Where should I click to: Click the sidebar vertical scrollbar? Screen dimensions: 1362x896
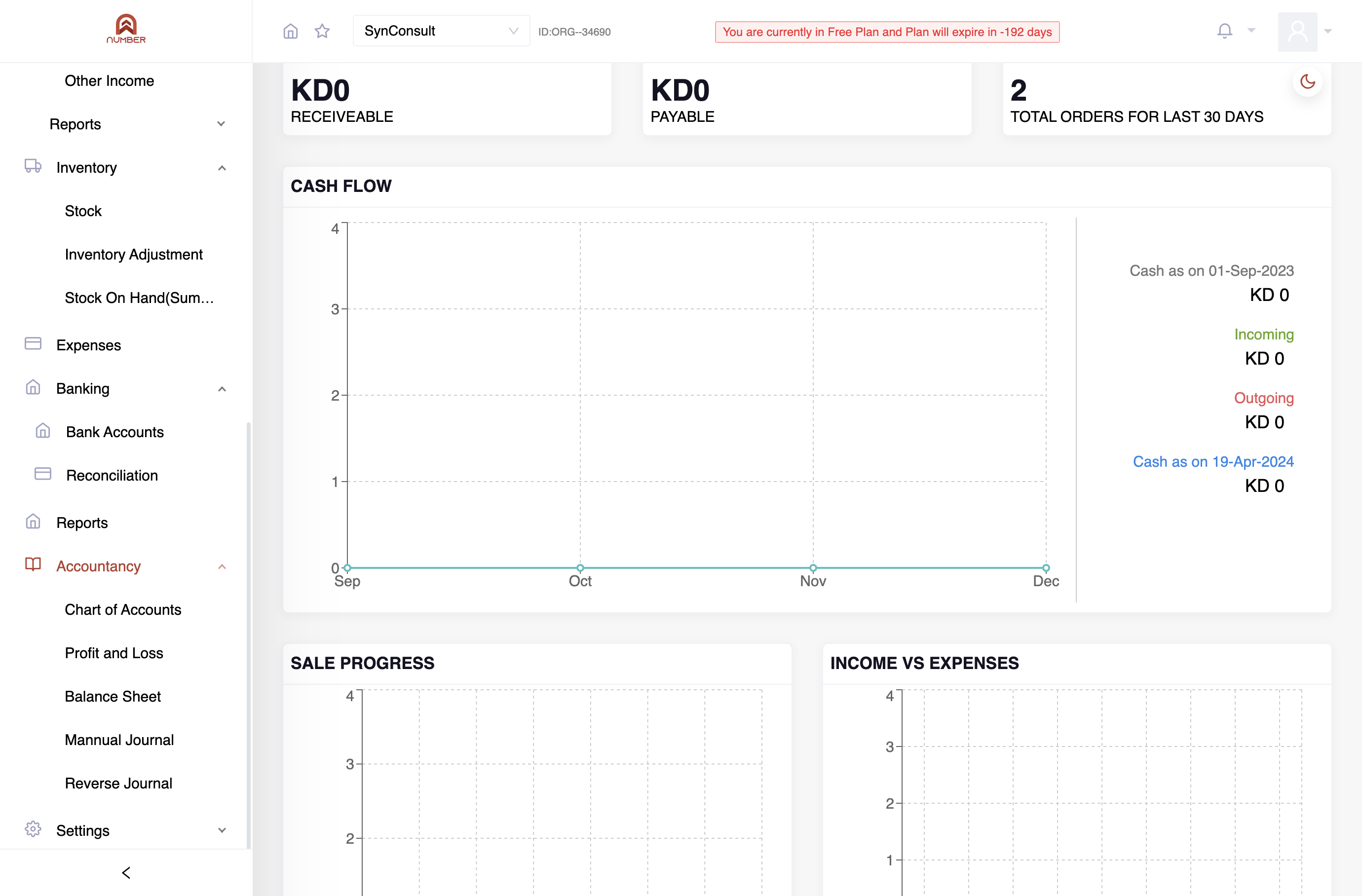248,635
